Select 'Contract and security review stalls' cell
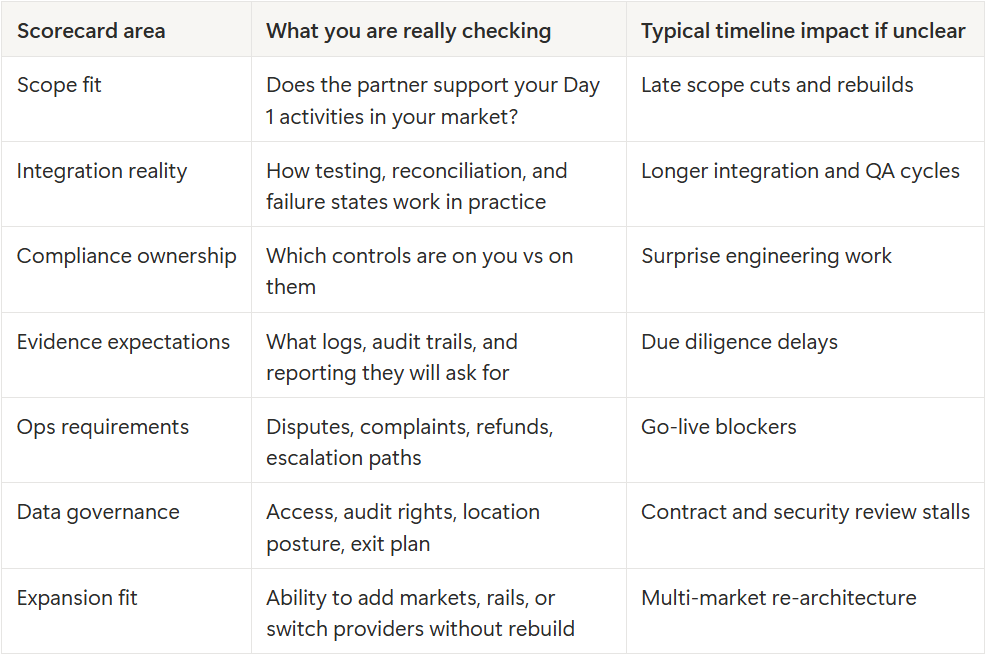This screenshot has width=986, height=654. 805,512
